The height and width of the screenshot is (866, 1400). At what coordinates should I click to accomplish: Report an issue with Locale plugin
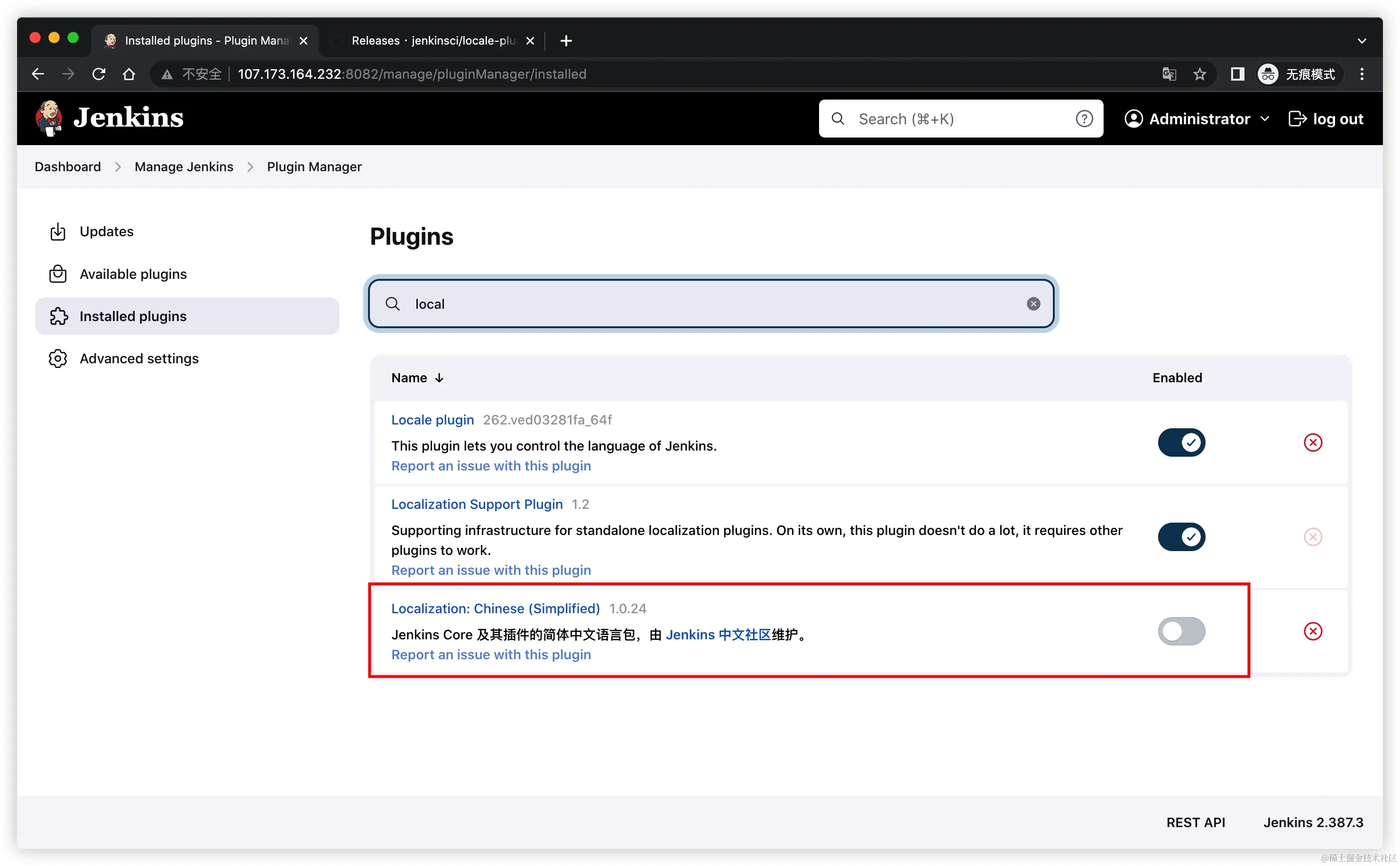(491, 466)
